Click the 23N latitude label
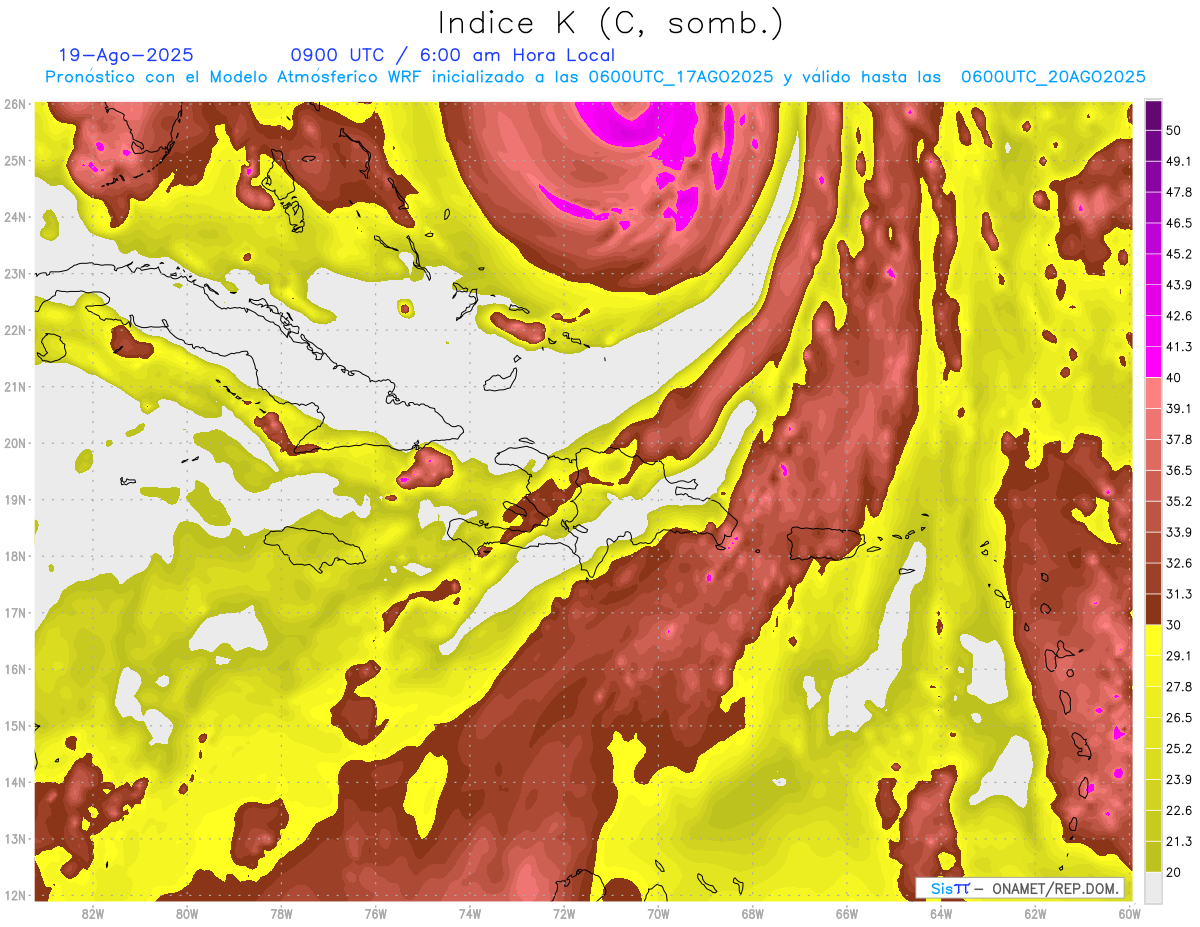The height and width of the screenshot is (927, 1200). pos(15,273)
